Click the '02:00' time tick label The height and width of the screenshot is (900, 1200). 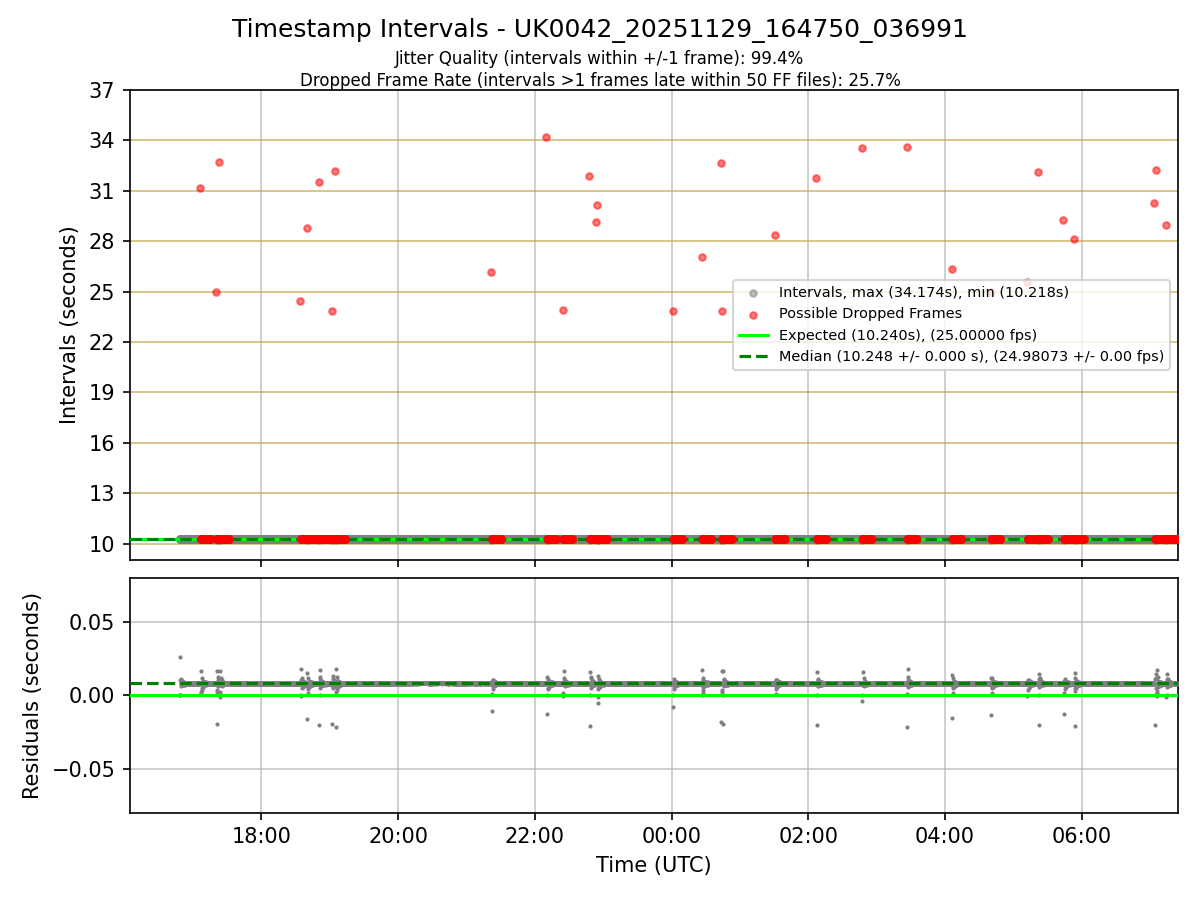click(808, 836)
